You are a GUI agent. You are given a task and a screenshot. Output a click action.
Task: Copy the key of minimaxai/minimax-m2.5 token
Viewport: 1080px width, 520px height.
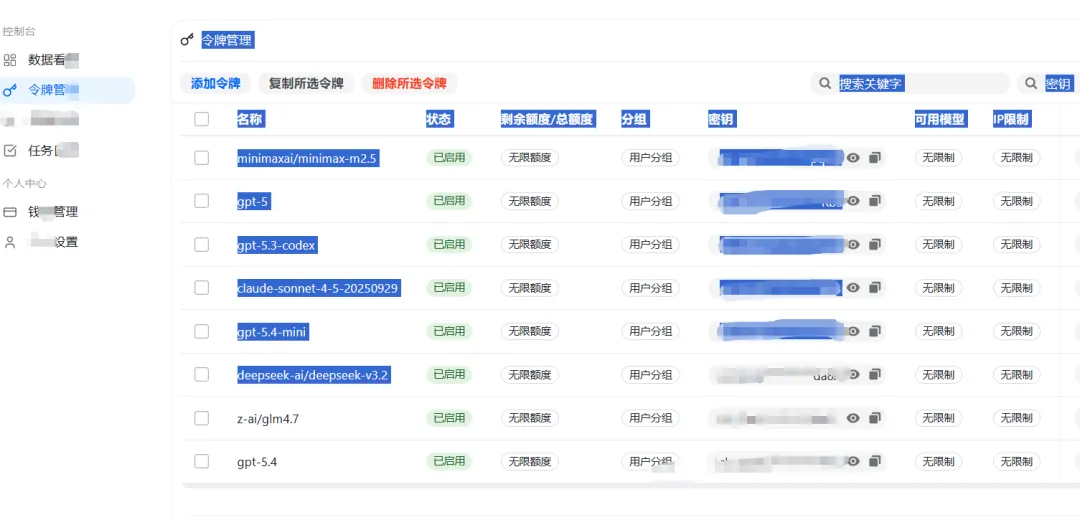tap(875, 158)
